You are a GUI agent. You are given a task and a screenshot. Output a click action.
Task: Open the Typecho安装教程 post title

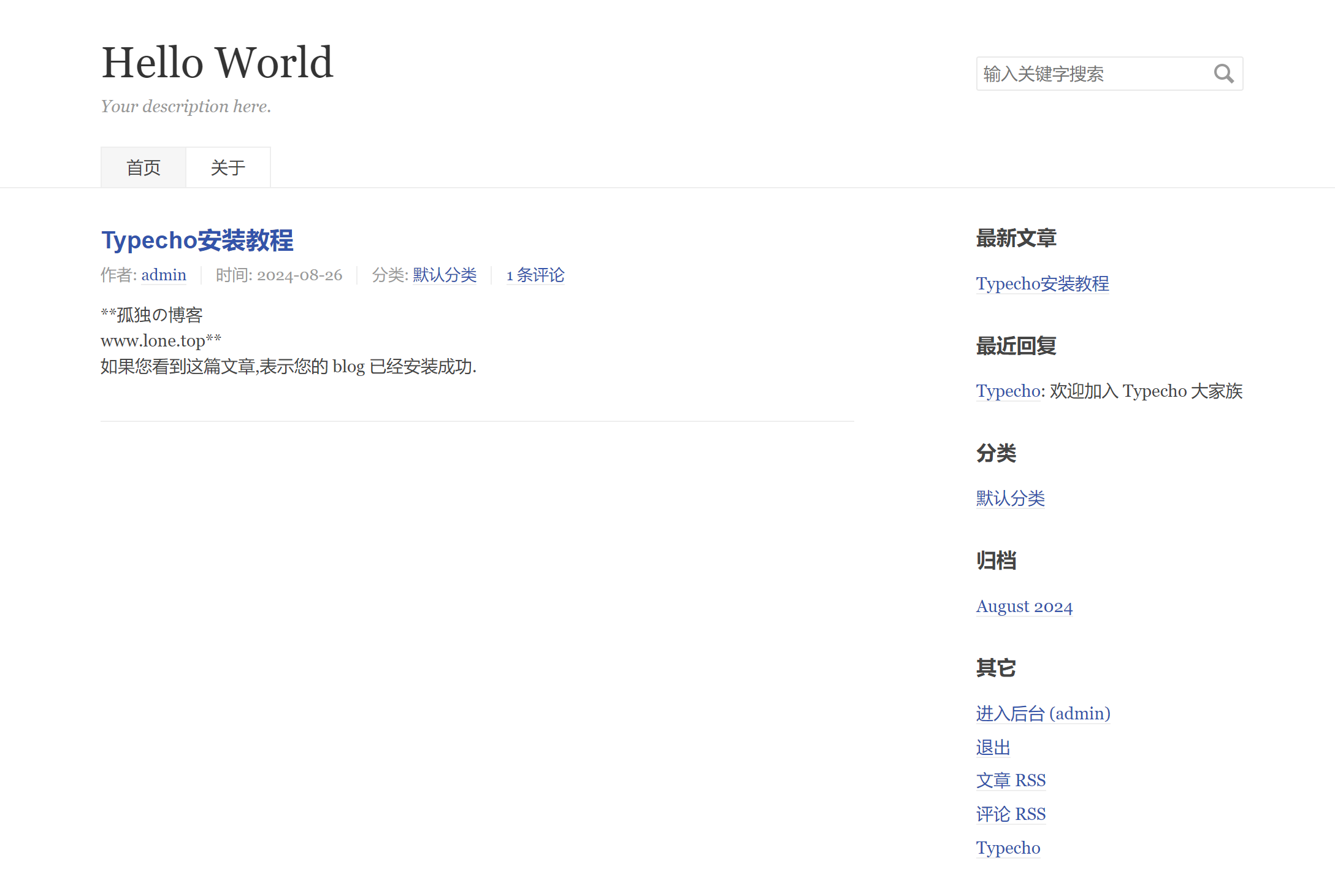pos(197,240)
